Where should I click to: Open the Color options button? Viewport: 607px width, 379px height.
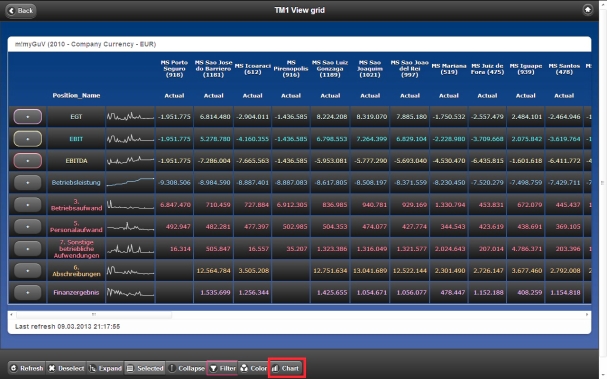pyautogui.click(x=254, y=368)
